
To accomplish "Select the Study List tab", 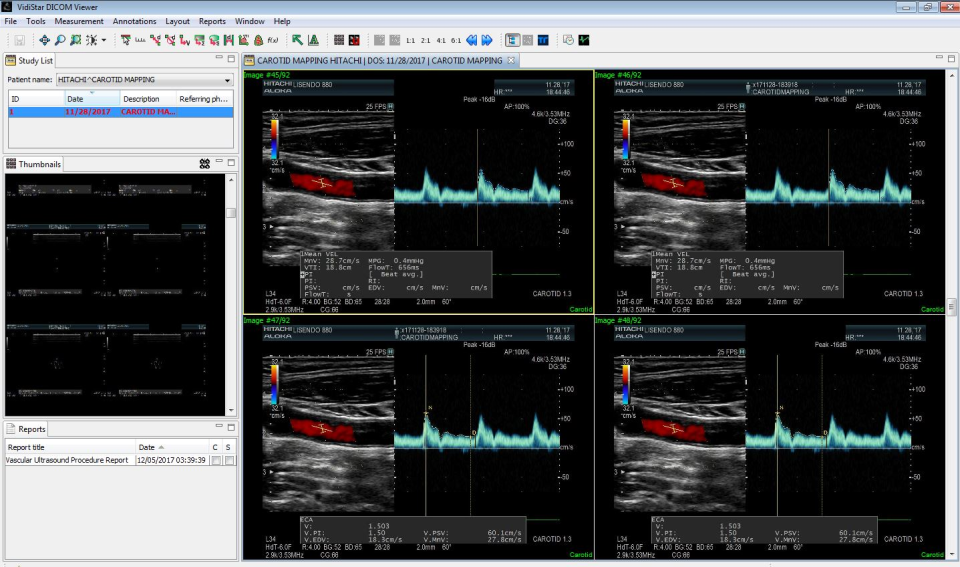I will pyautogui.click(x=29, y=61).
